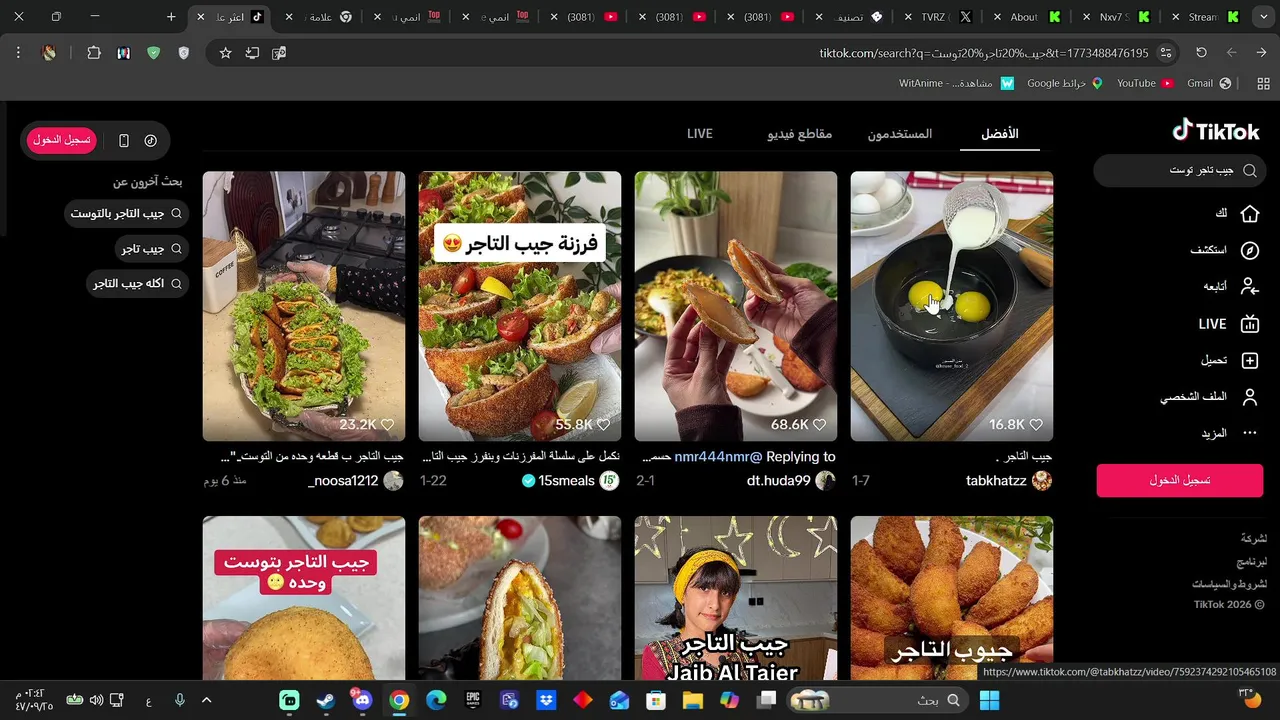Click the phone app icon near login
Image resolution: width=1280 pixels, height=720 pixels.
(x=124, y=141)
